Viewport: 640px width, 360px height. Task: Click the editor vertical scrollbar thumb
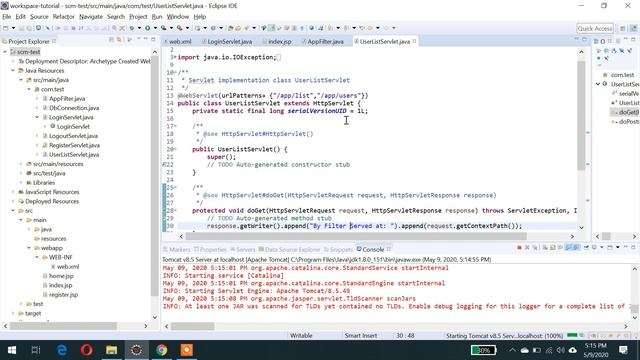(x=581, y=116)
